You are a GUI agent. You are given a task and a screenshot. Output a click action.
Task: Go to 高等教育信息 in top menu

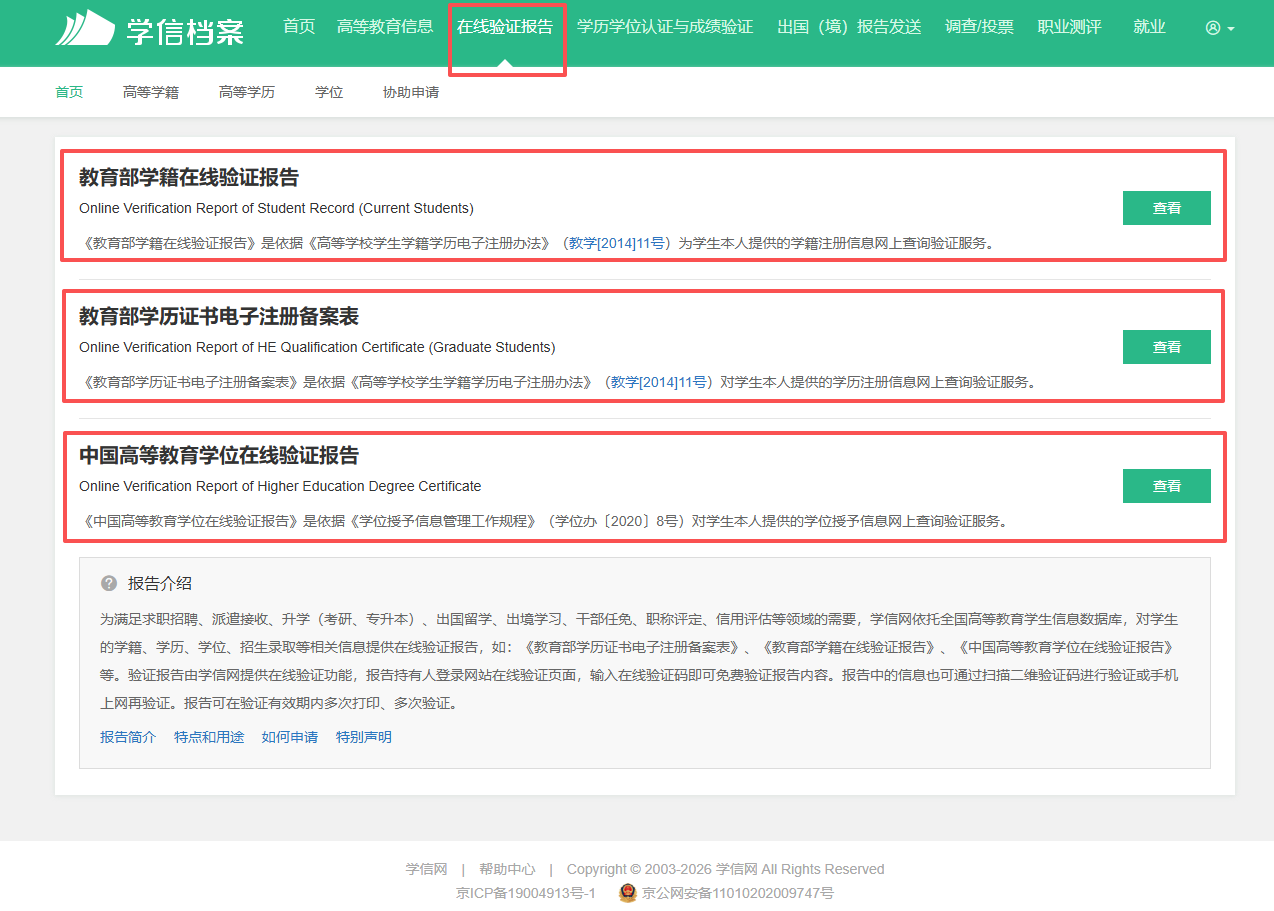pos(385,27)
